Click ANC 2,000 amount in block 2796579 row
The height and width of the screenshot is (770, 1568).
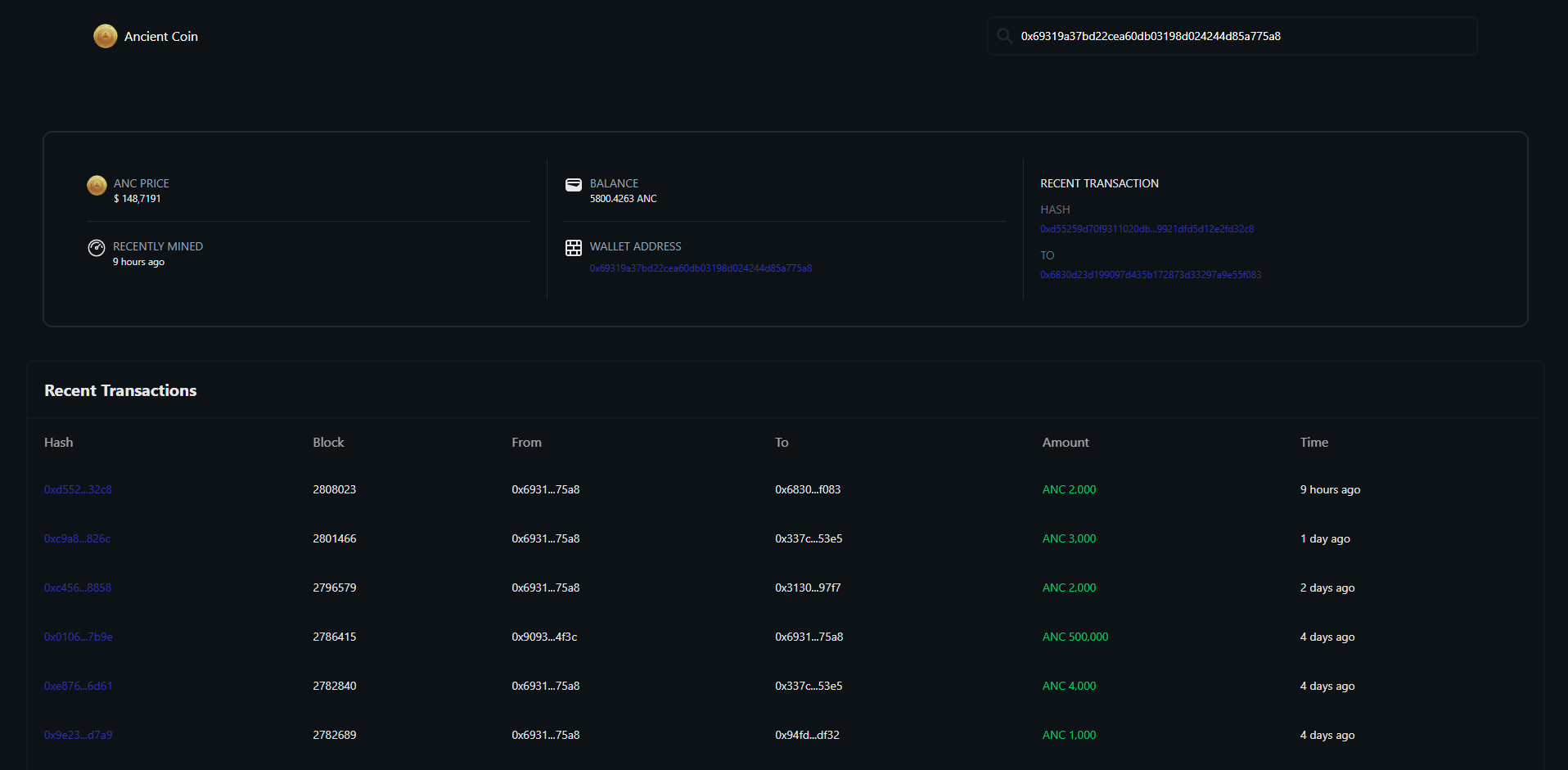point(1069,588)
